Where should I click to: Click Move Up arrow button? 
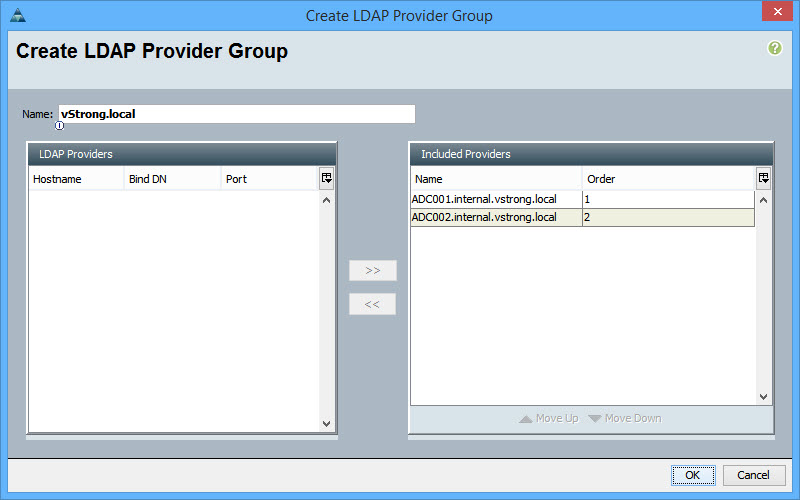(x=548, y=418)
